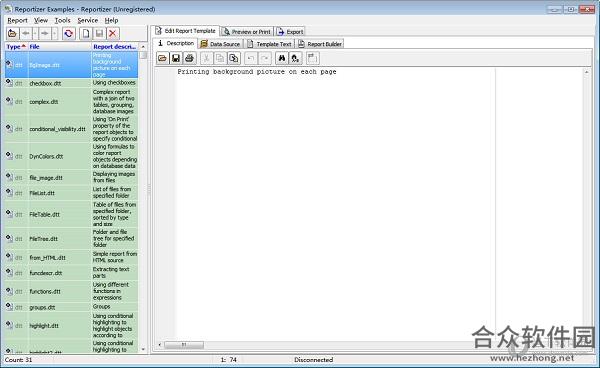
Task: Click the 'Disconnected' status bar entry
Action: (313, 360)
